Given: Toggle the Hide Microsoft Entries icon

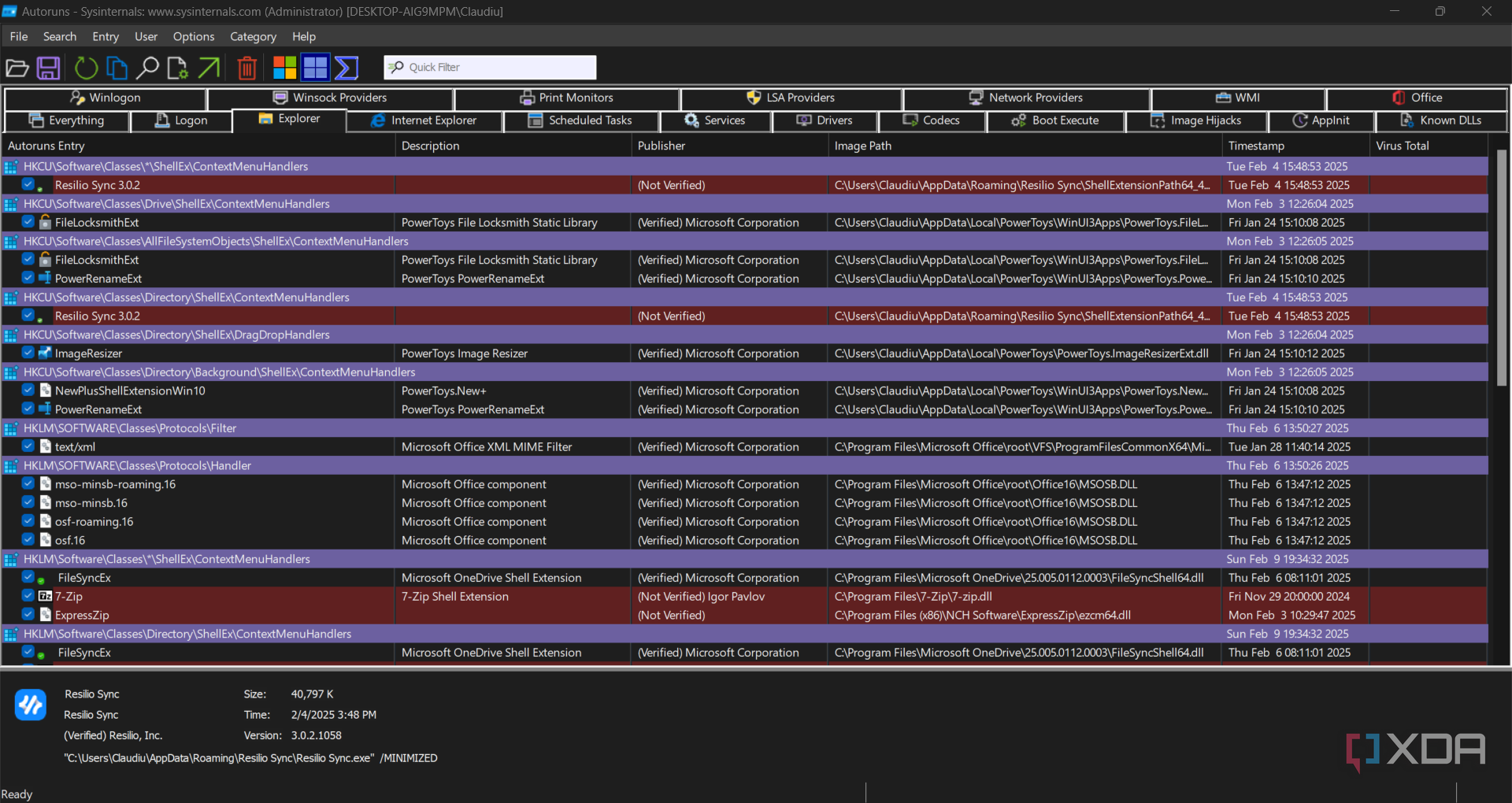Looking at the screenshot, I should coord(284,68).
